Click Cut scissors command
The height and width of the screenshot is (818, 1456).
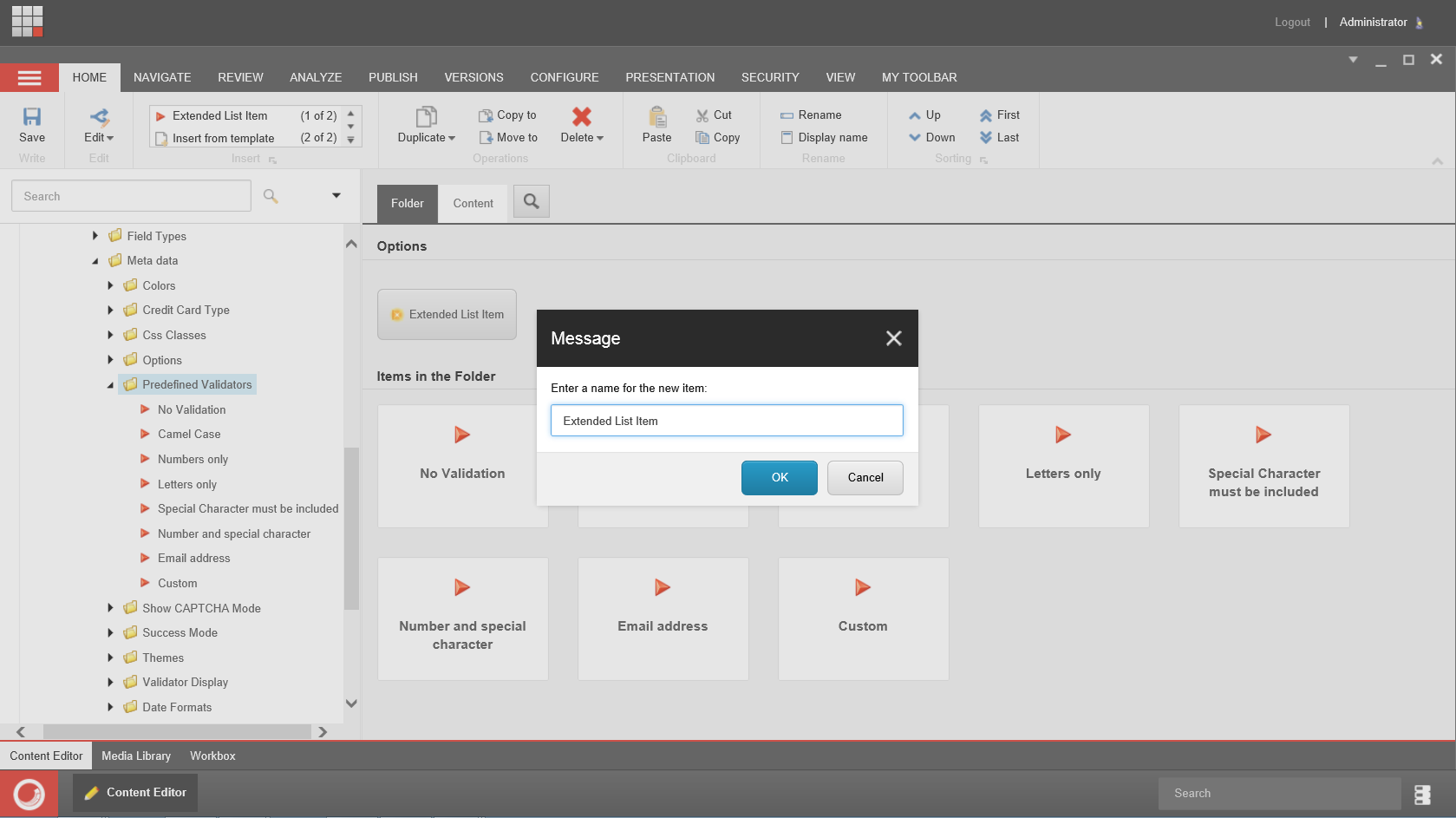714,115
